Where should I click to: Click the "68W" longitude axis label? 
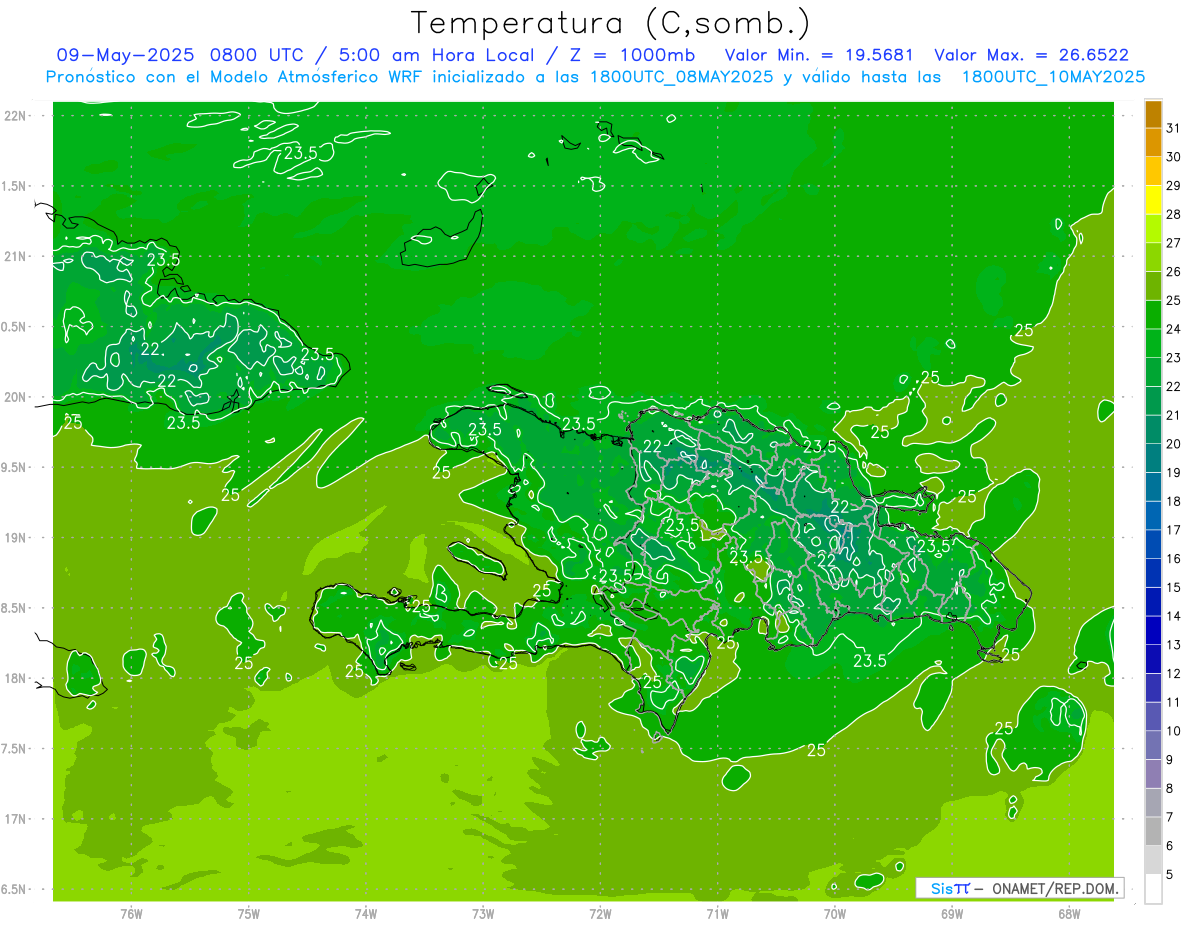(1068, 913)
